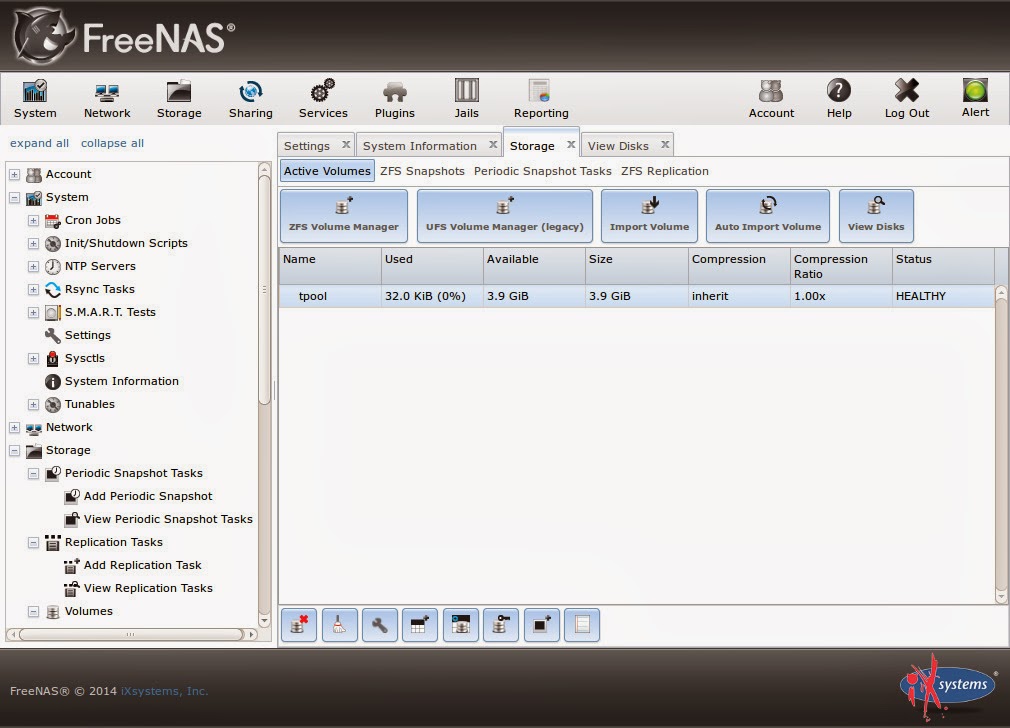The image size is (1010, 728).
Task: Open the Help question mark icon
Action: coord(839,99)
